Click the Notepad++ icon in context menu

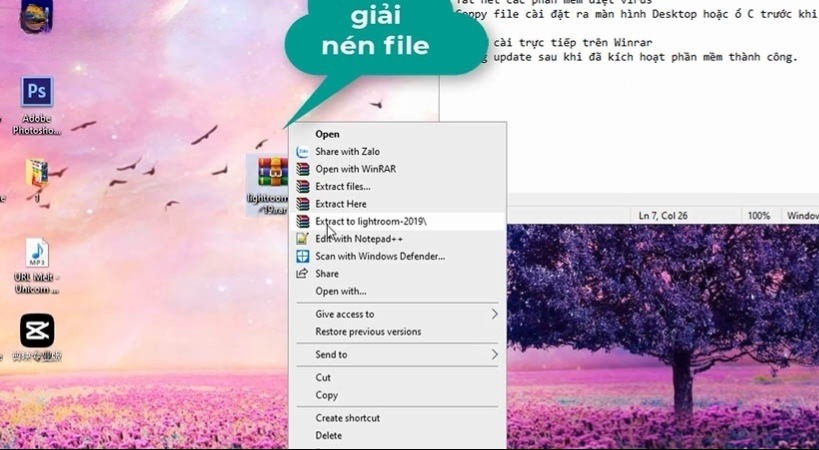[302, 239]
